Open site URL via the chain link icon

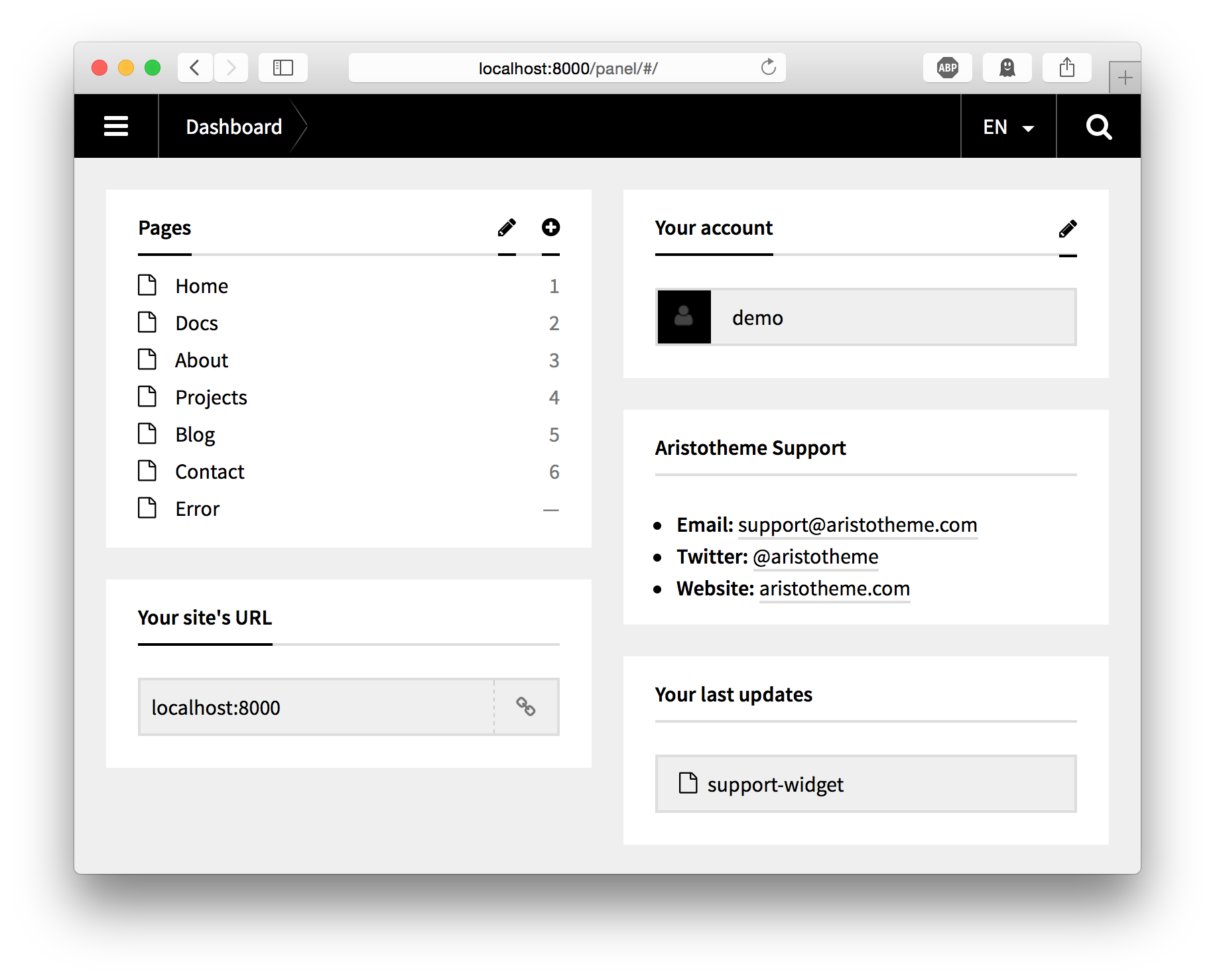click(x=526, y=707)
